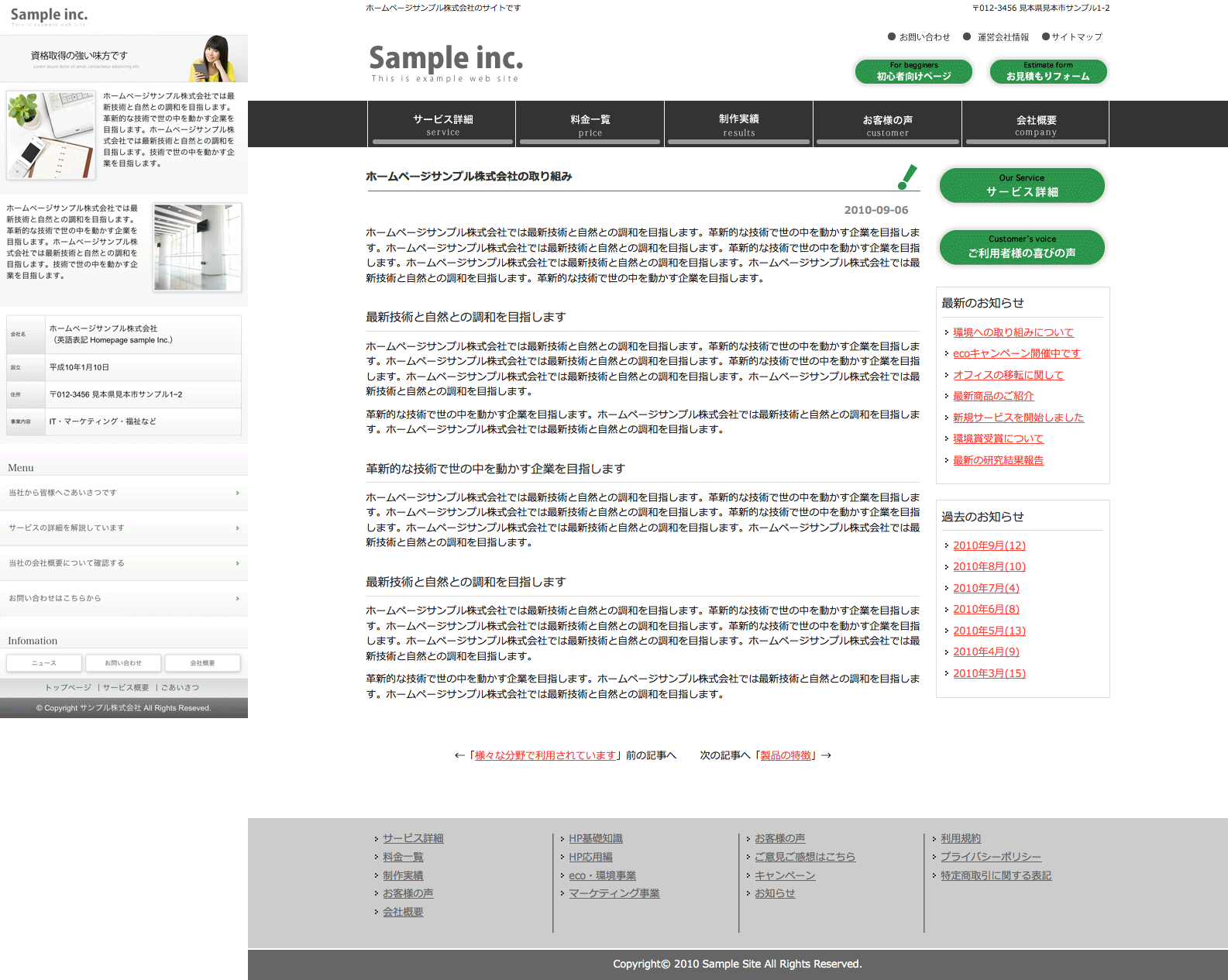Click the plant and notebook desk photo
The width and height of the screenshot is (1228, 980).
click(51, 135)
